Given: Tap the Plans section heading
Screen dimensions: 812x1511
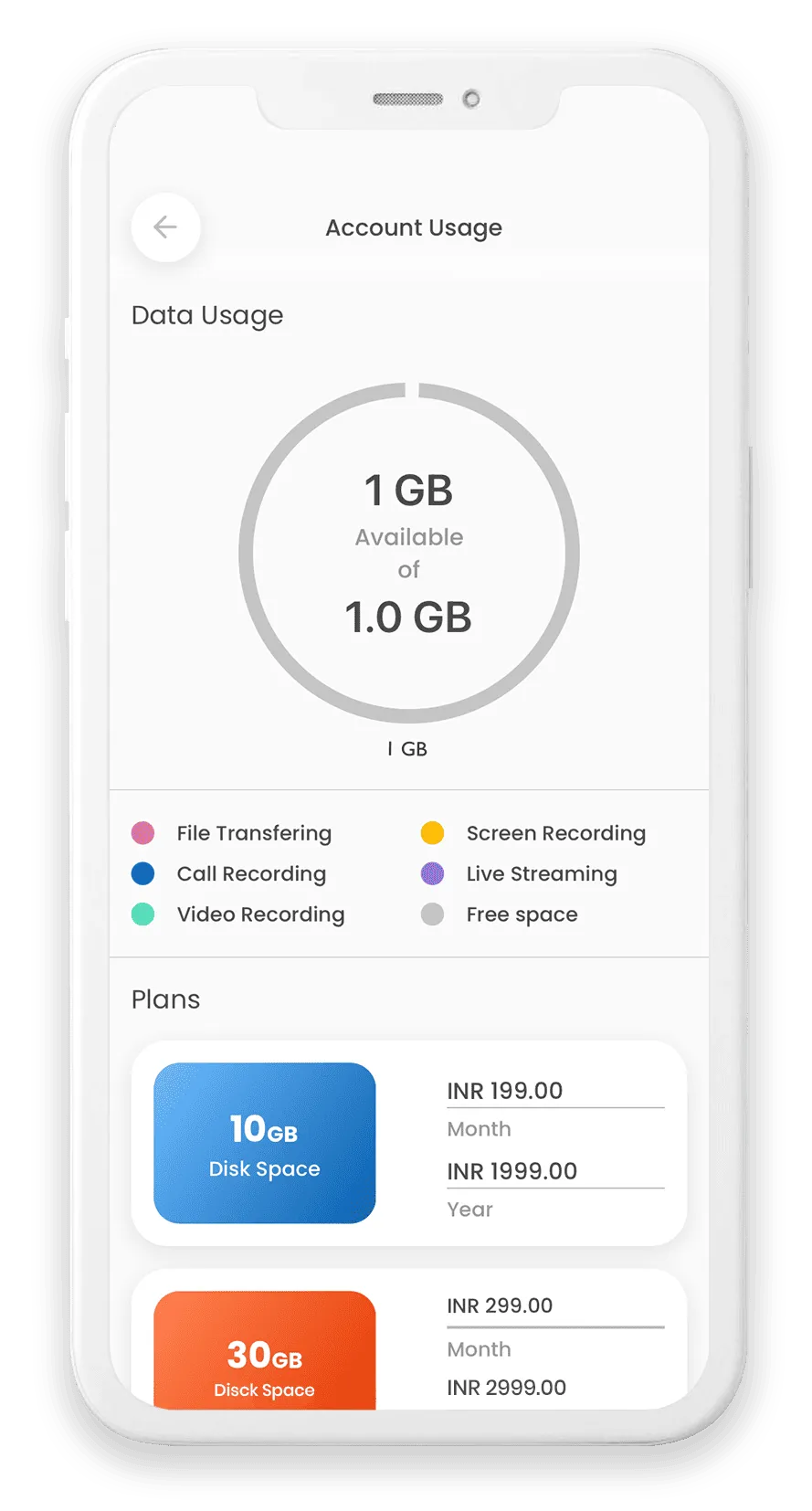Looking at the screenshot, I should [x=165, y=999].
